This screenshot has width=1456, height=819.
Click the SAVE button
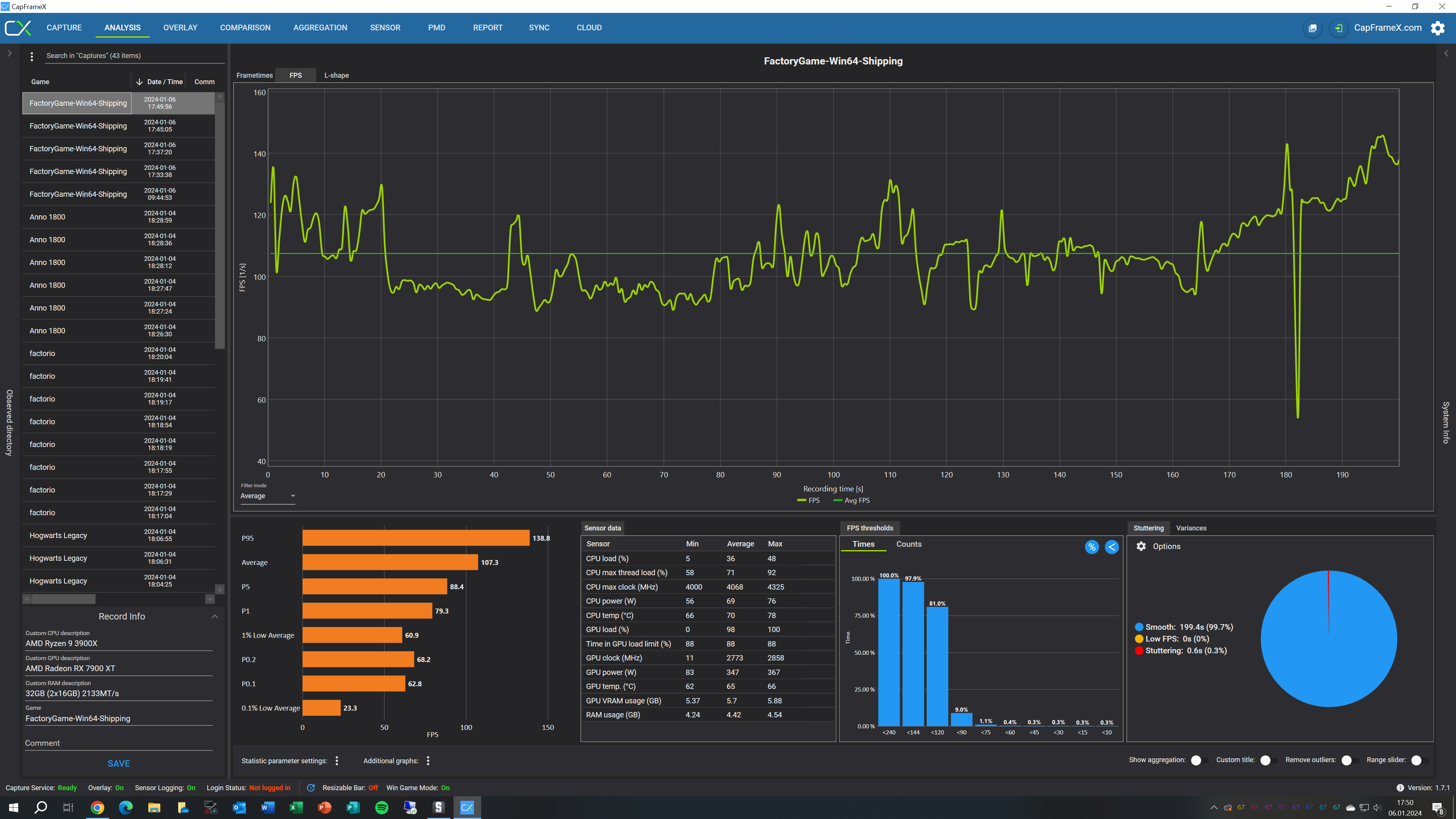[119, 763]
